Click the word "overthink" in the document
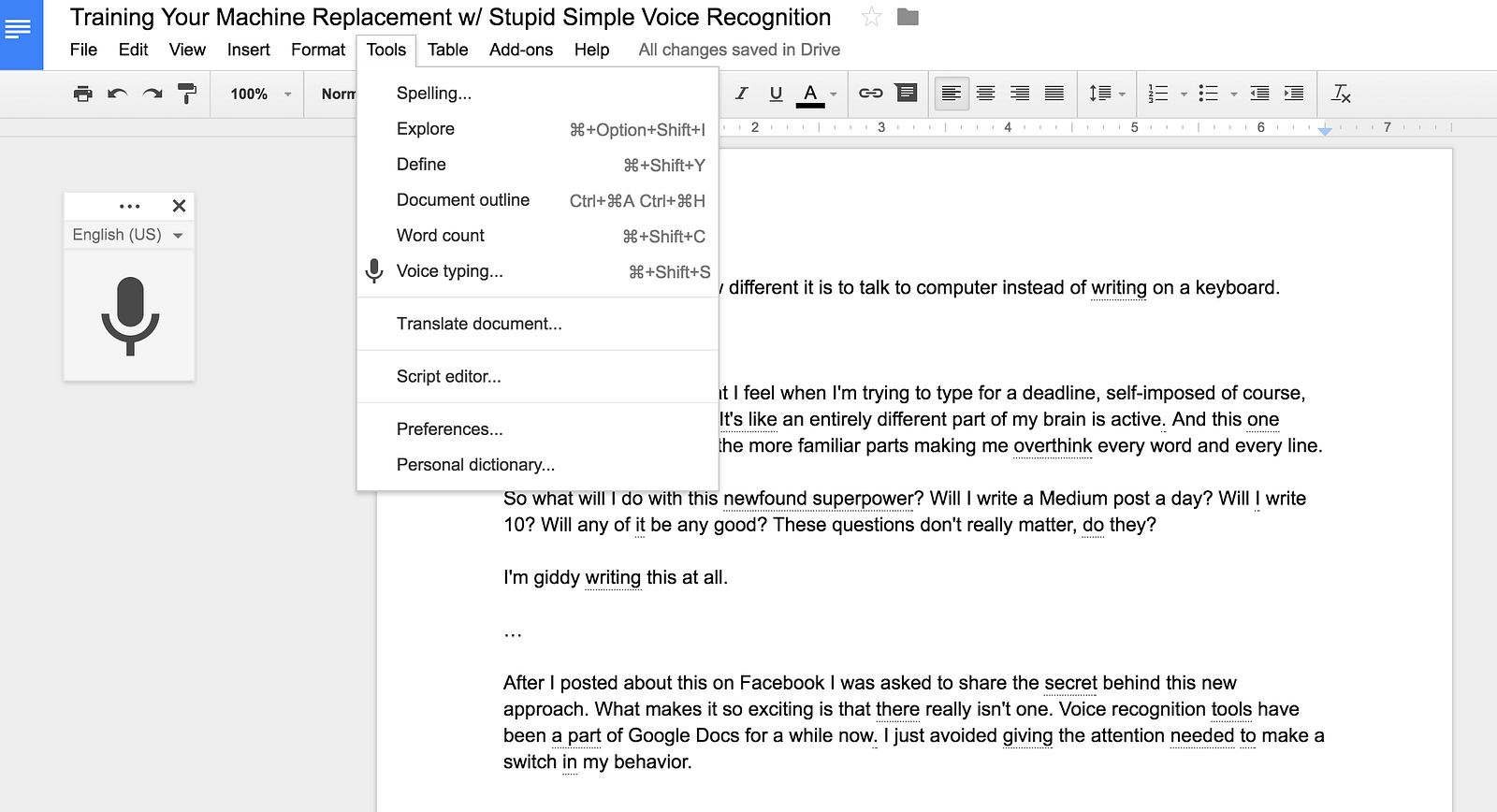The width and height of the screenshot is (1497, 812). click(1053, 445)
